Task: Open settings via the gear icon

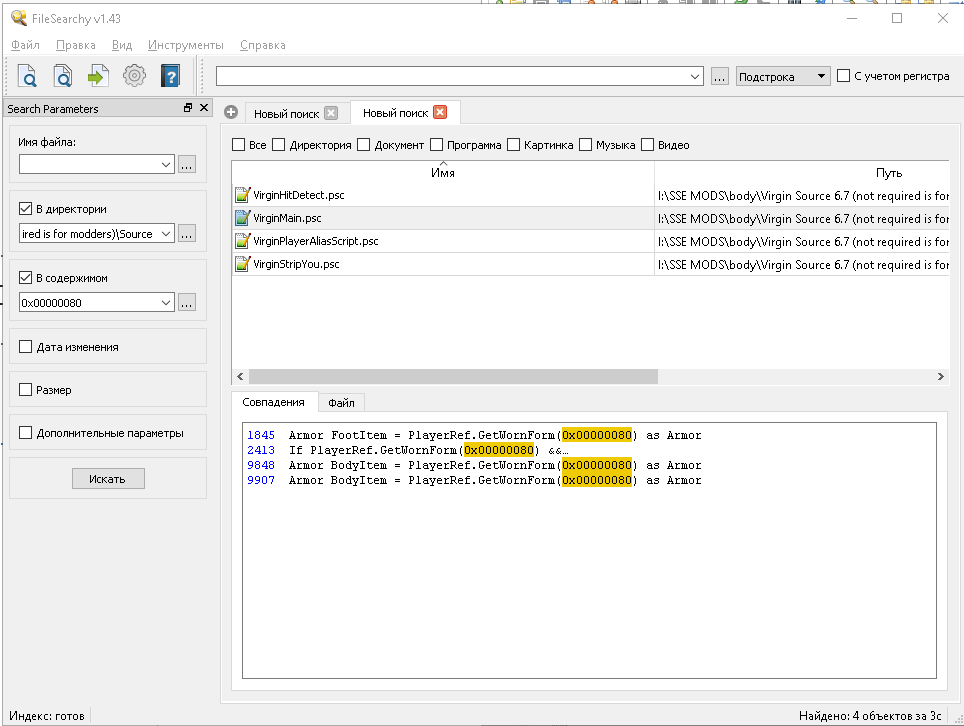Action: pyautogui.click(x=134, y=76)
